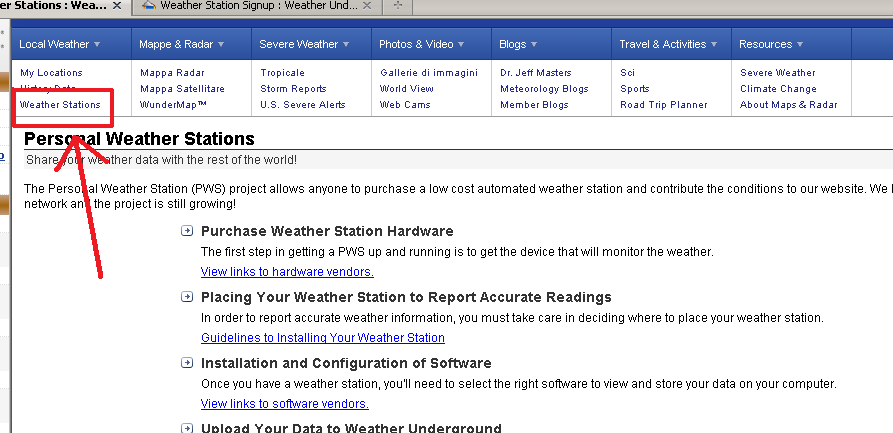This screenshot has width=893, height=433.
Task: Close the Weather Station Signup tab
Action: tap(368, 6)
